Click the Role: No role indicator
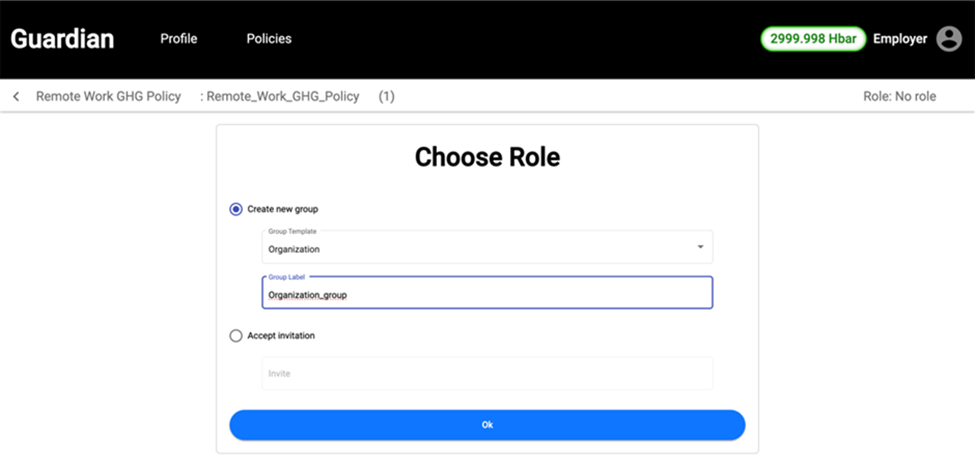Screen dimensions: 975x471 [x=899, y=97]
